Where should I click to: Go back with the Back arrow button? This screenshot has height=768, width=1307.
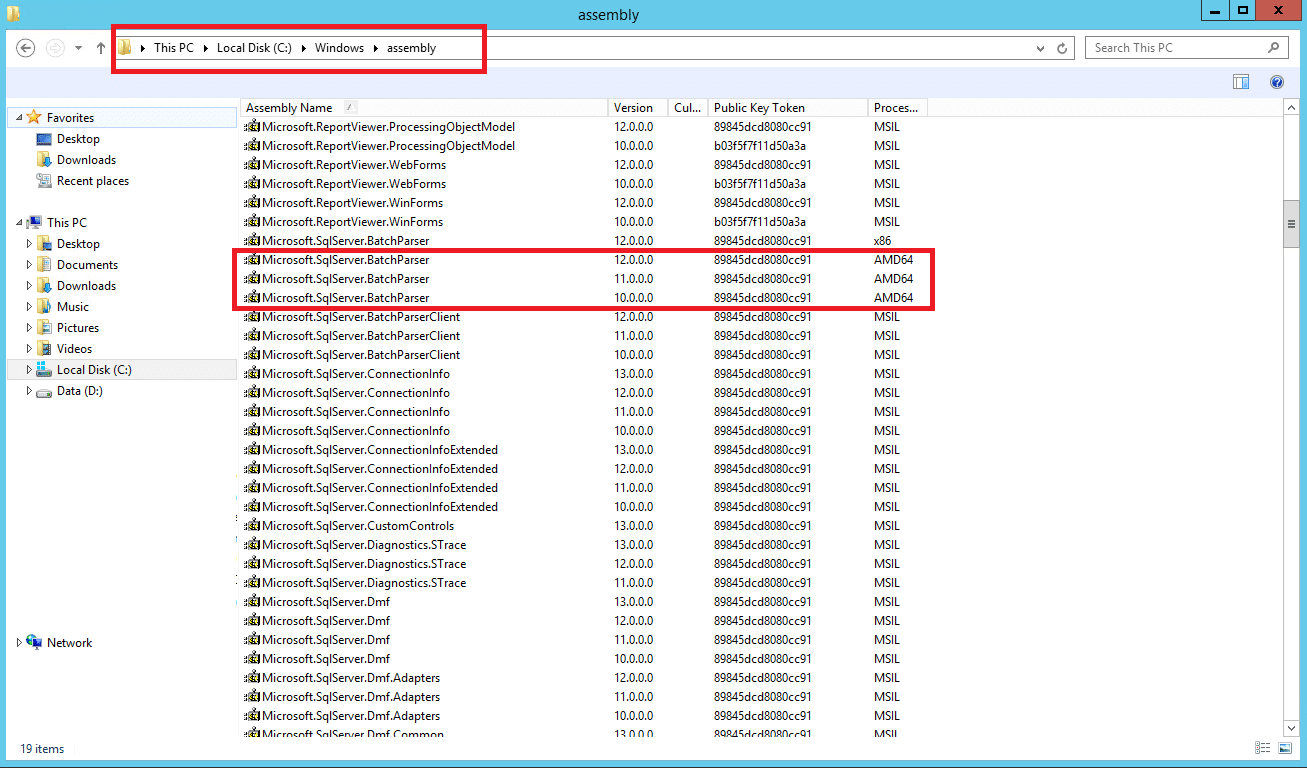26,48
